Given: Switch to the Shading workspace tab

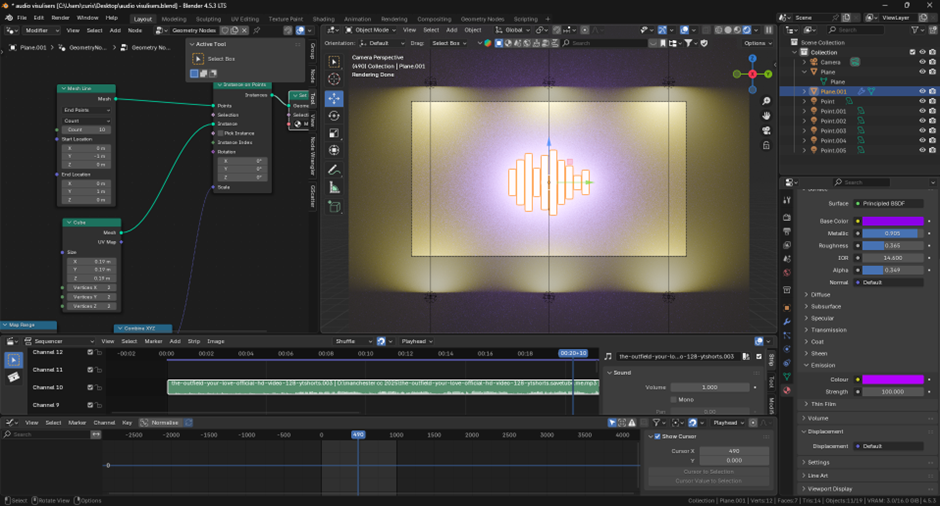Looking at the screenshot, I should tap(323, 19).
